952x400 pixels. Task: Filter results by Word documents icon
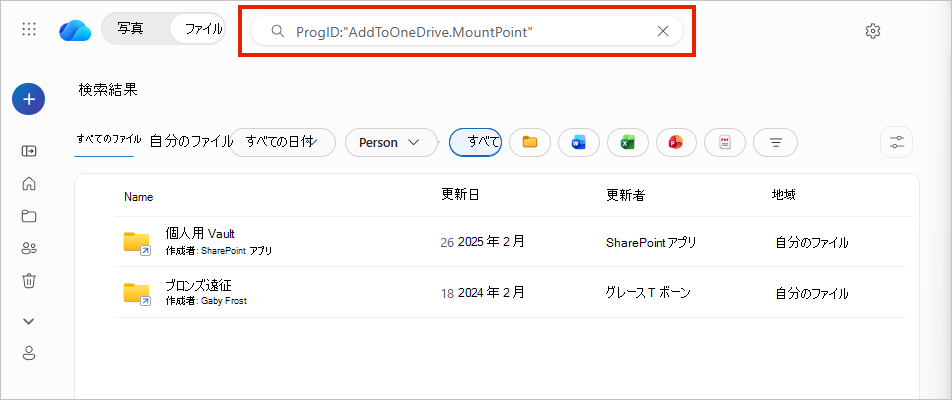pos(579,143)
